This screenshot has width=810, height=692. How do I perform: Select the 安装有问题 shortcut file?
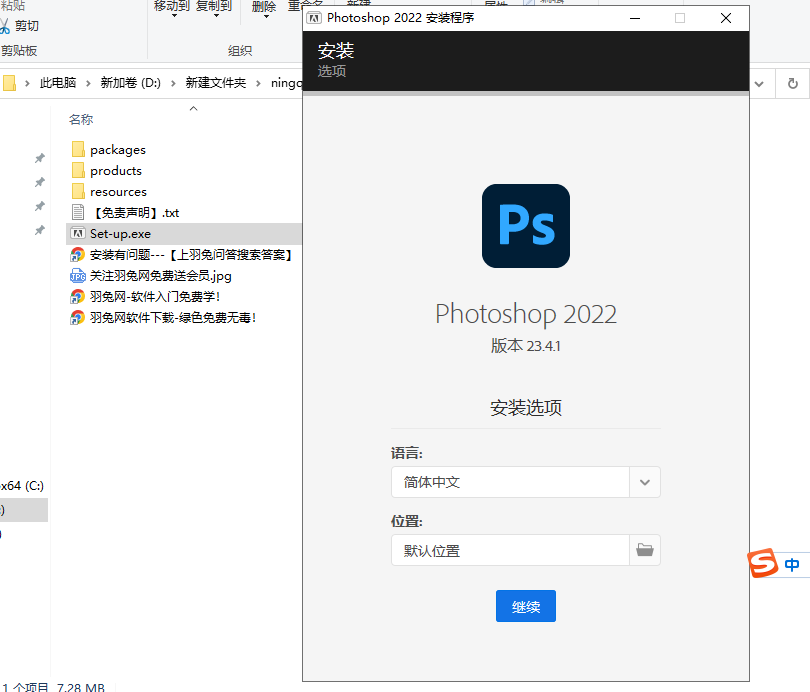coord(192,255)
